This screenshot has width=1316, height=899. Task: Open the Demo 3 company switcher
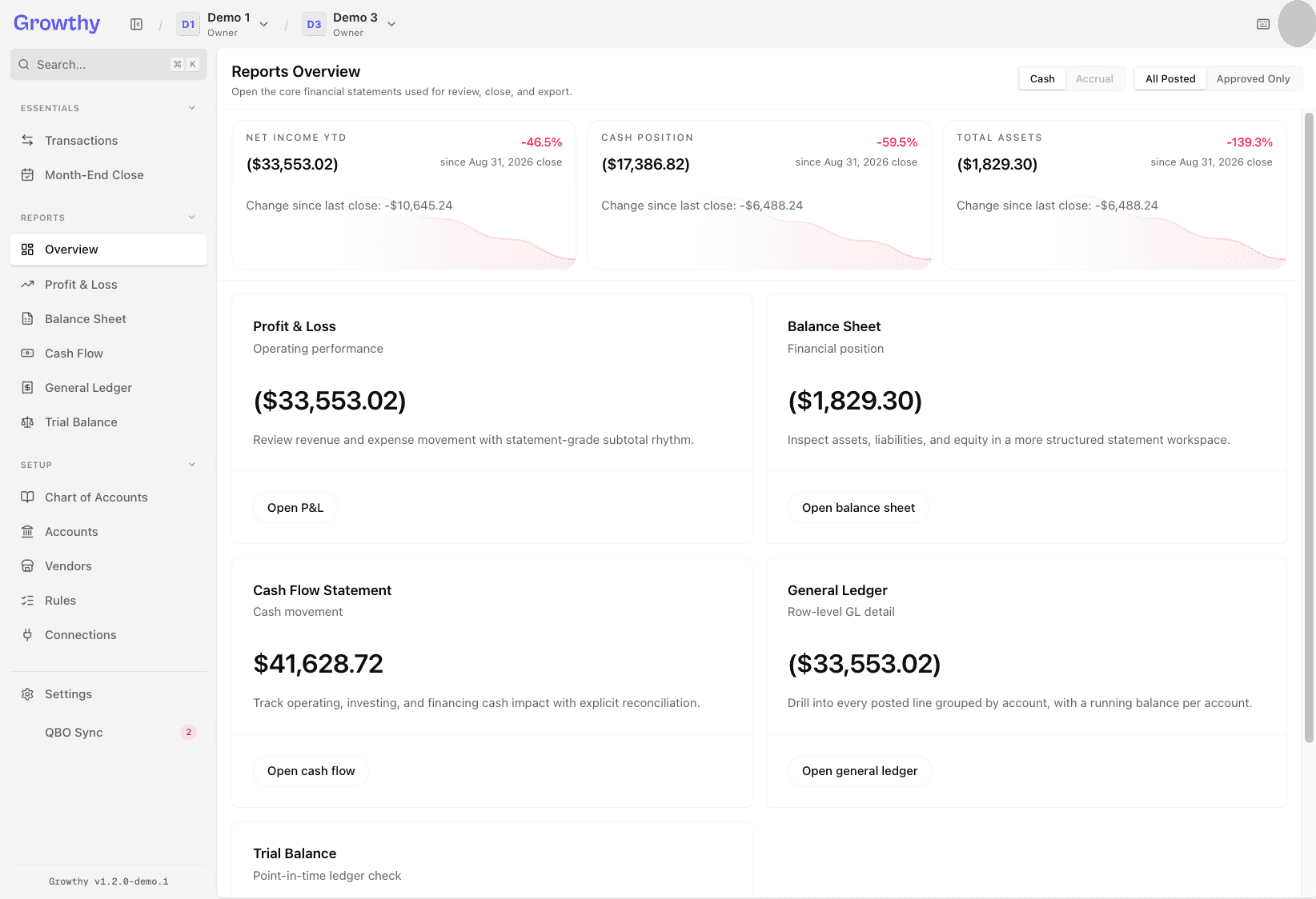(x=350, y=24)
